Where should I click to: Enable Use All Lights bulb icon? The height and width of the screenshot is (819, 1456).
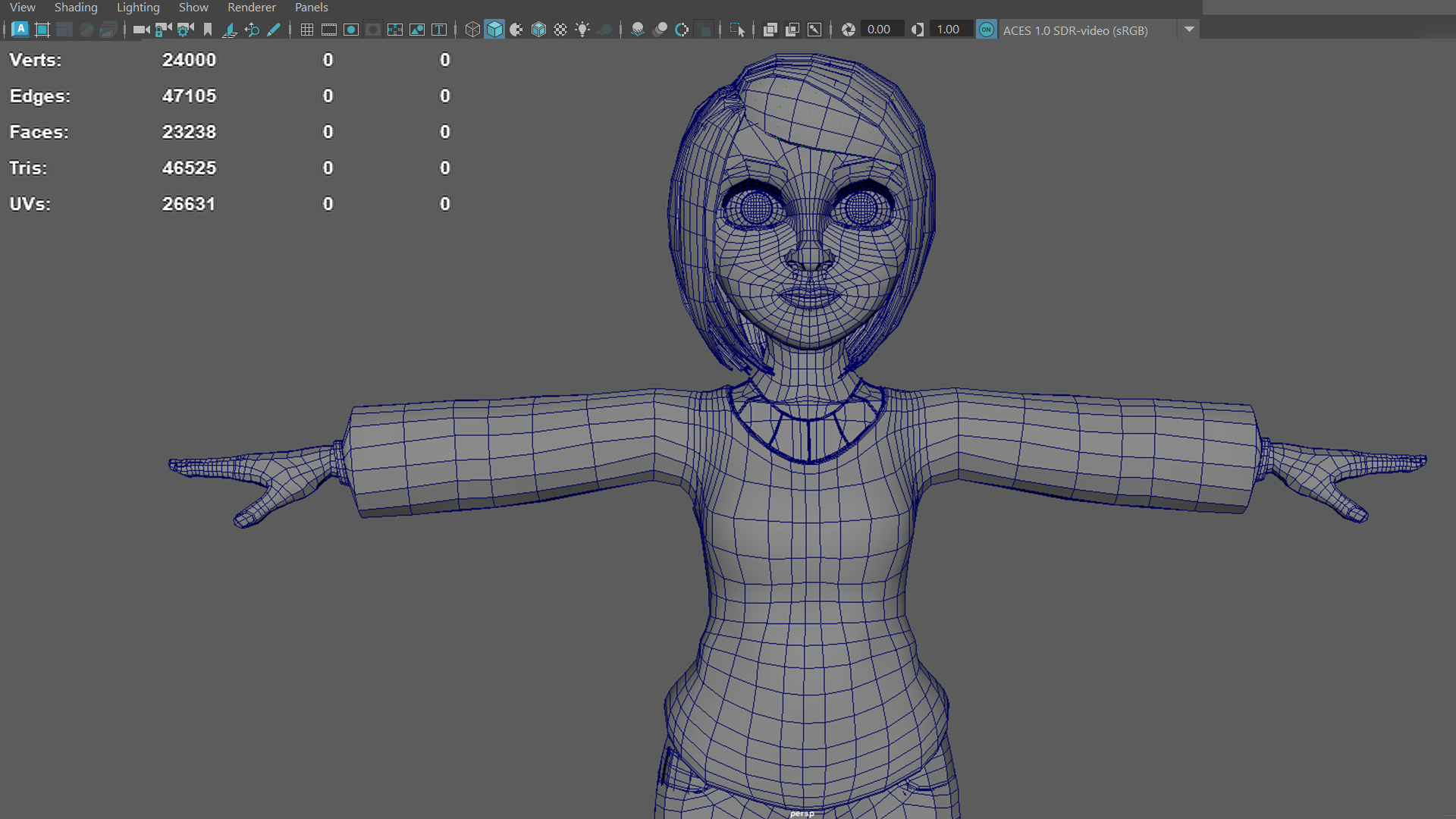click(x=582, y=30)
